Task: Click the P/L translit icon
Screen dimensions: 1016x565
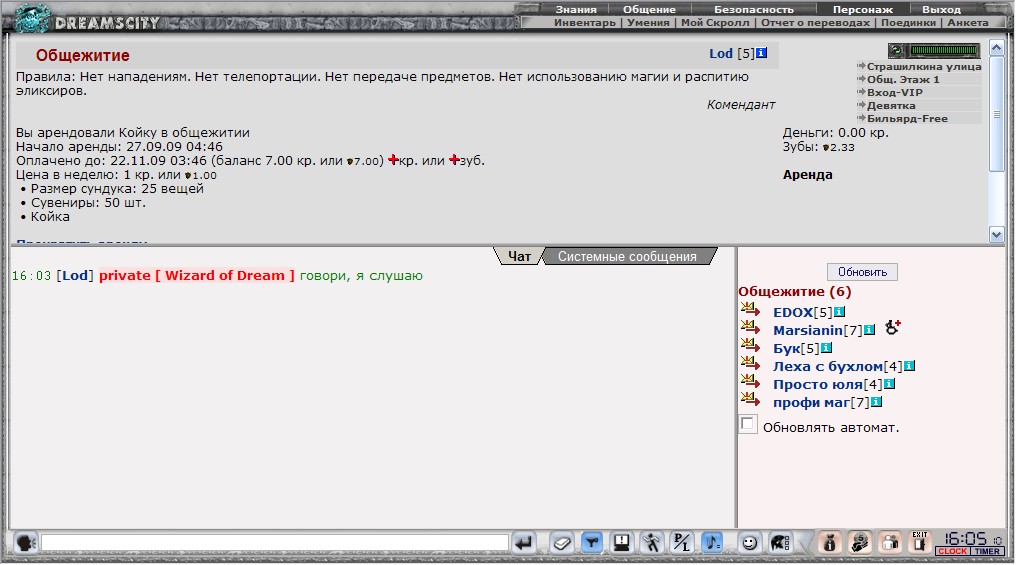Action: [x=681, y=542]
